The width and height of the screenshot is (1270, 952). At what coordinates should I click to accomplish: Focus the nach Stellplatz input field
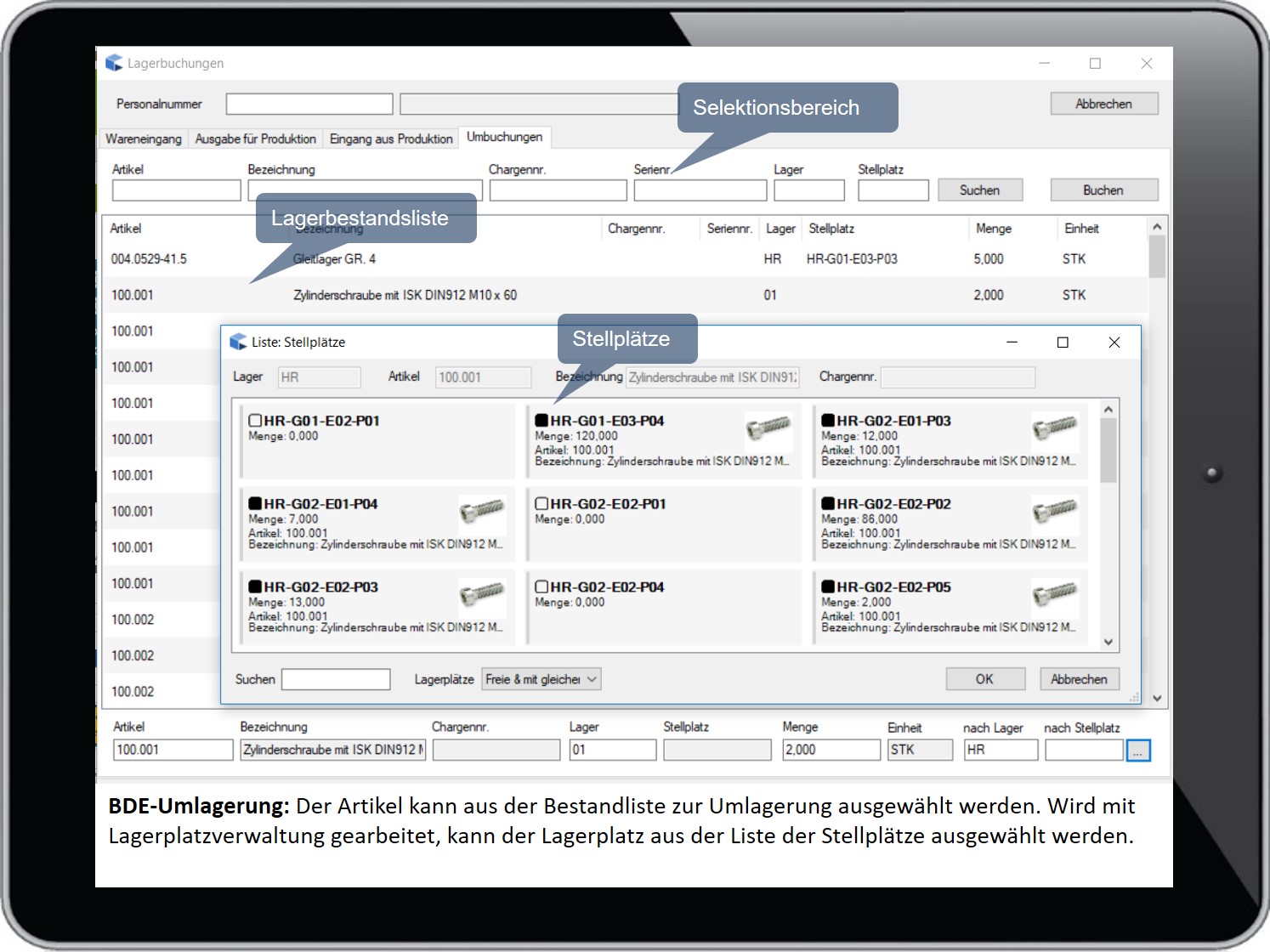tap(1085, 750)
